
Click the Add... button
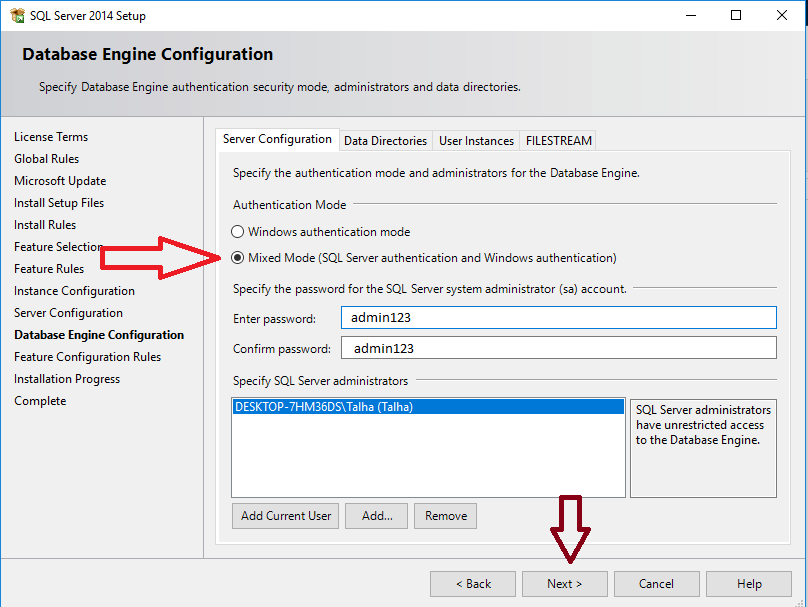coord(377,516)
